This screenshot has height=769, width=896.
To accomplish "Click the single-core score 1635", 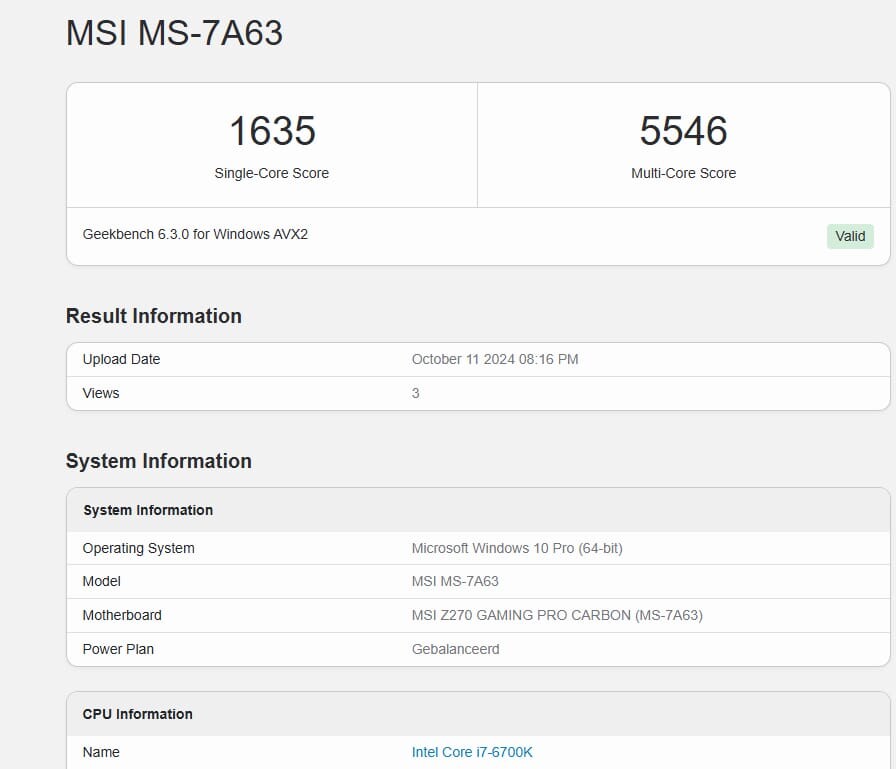I will click(x=272, y=131).
